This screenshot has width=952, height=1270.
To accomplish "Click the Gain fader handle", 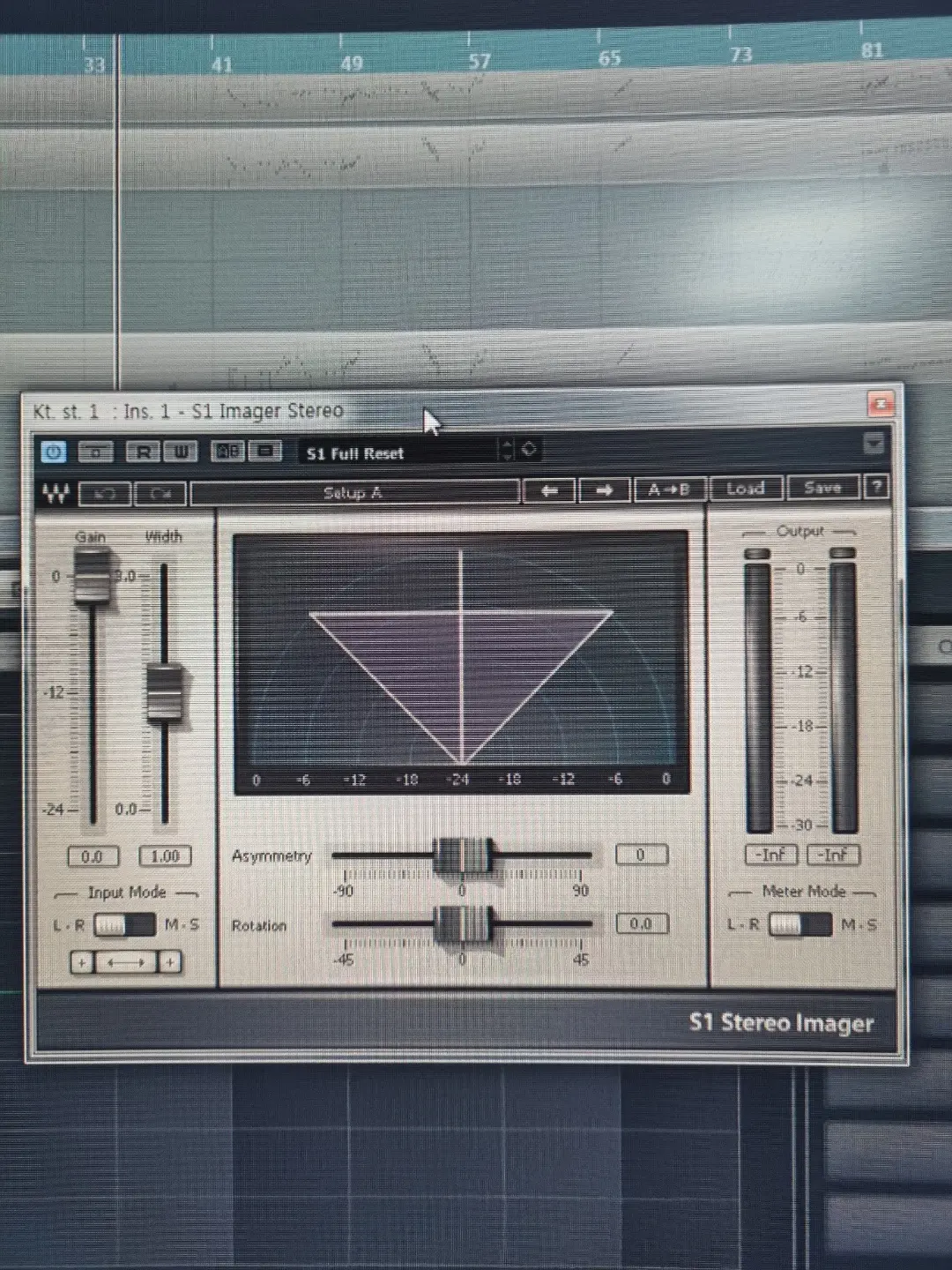I will (92, 575).
